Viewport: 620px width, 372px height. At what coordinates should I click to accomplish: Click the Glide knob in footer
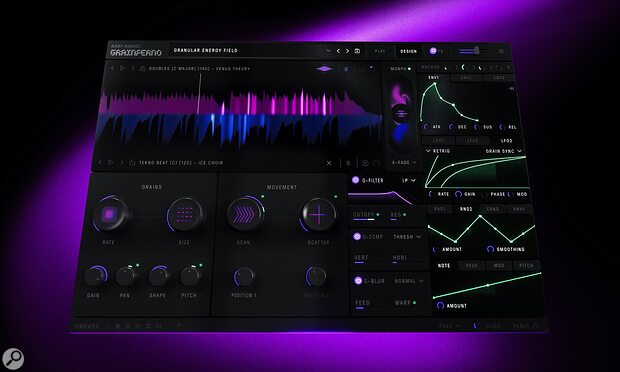476,326
